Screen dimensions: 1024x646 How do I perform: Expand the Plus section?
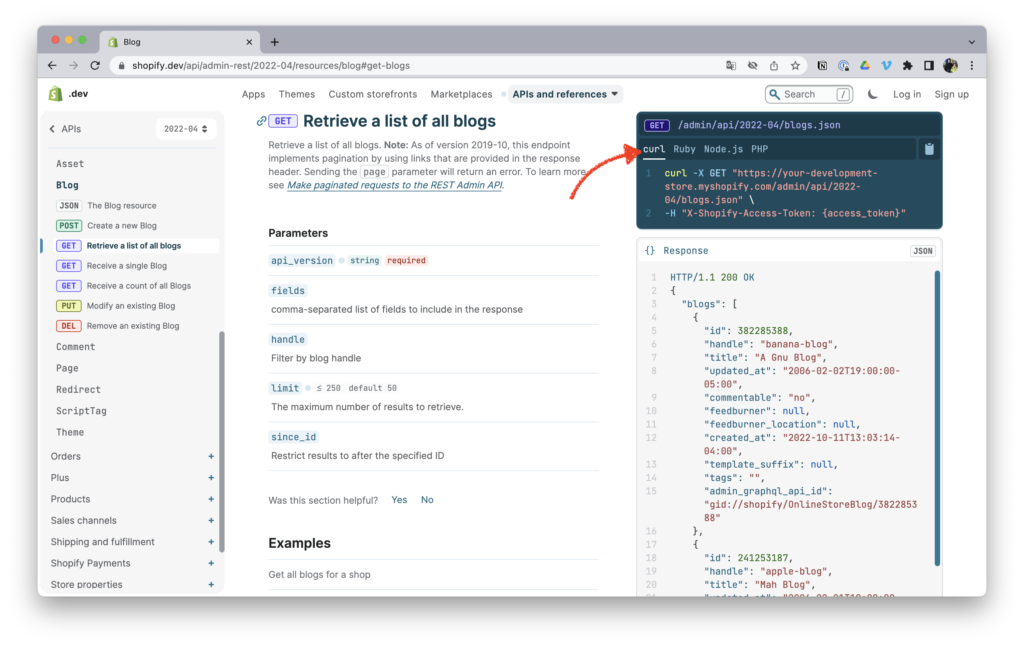(x=211, y=478)
